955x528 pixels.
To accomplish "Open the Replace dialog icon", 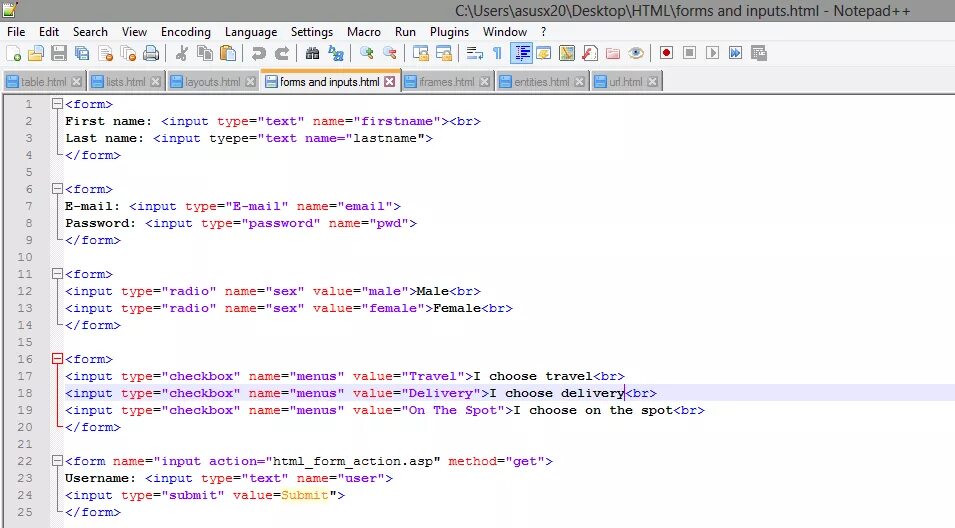I will click(x=336, y=54).
